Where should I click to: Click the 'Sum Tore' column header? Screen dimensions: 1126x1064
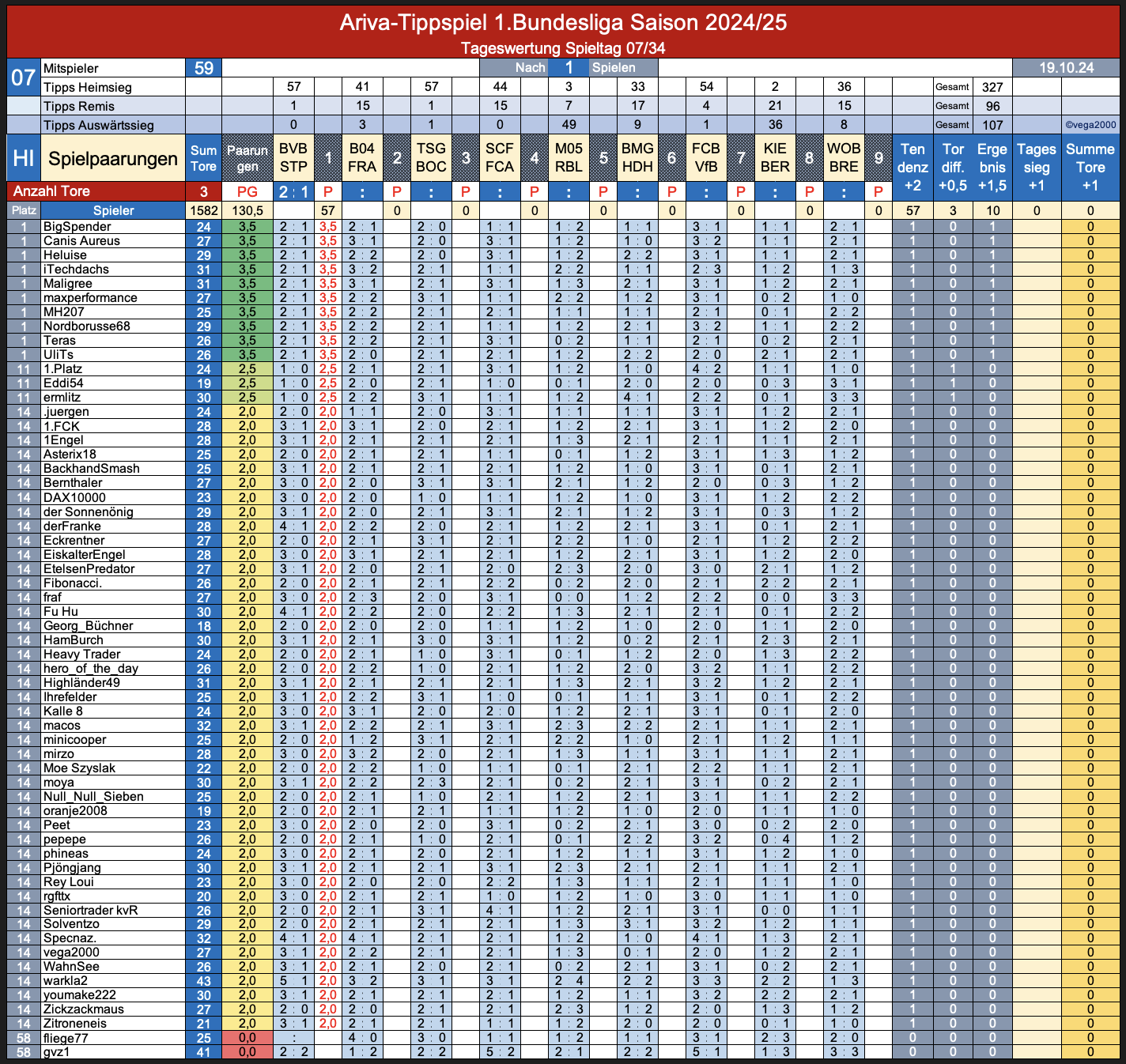(203, 158)
